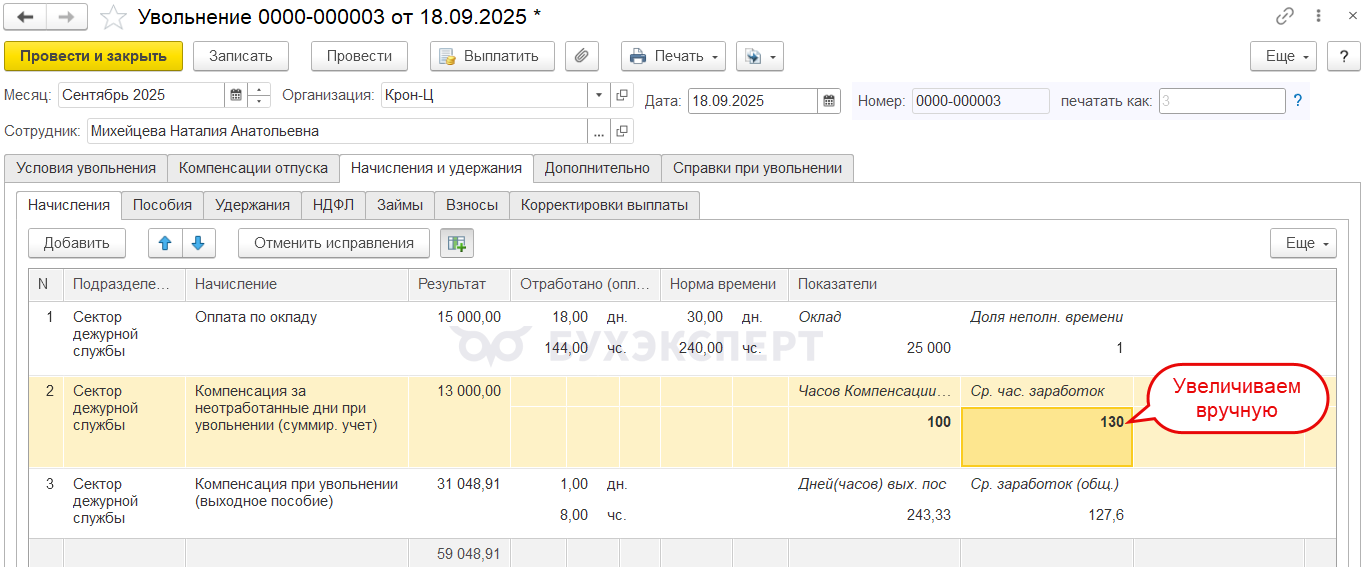Select Компенсация при увольнении (выходное пособие) row

(x=682, y=504)
